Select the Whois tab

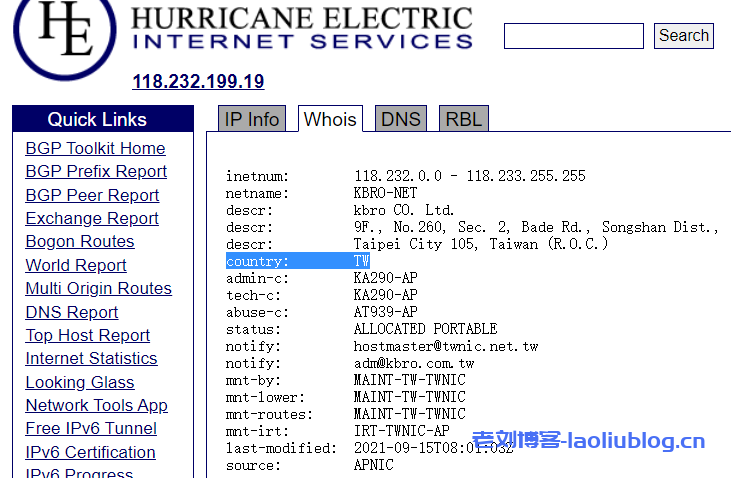pyautogui.click(x=330, y=119)
